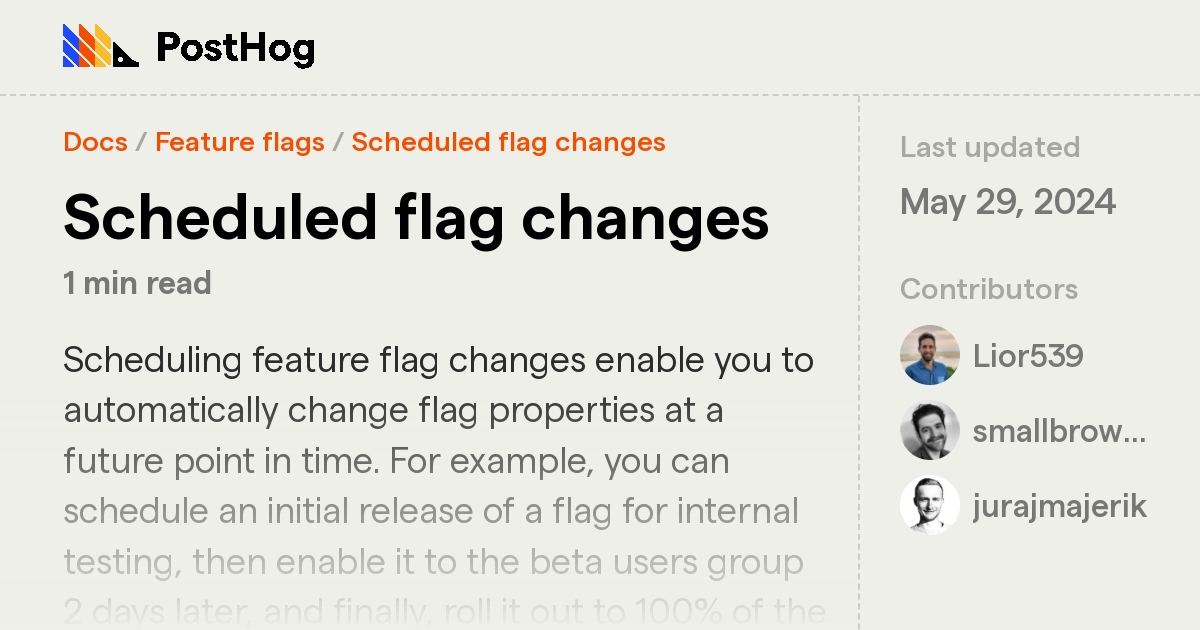Click smallbrownbike's grayscale avatar
1200x630 pixels.
point(930,430)
